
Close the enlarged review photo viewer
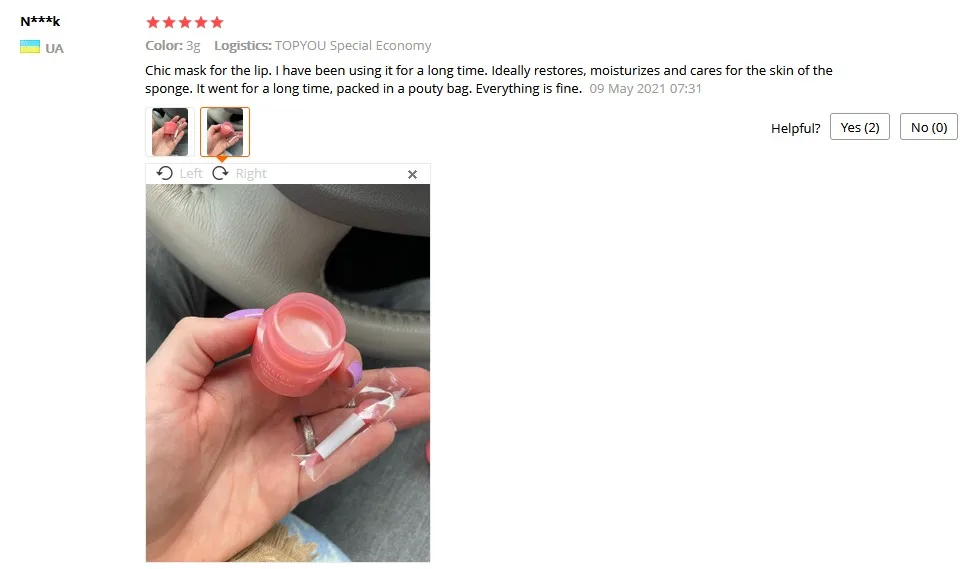(412, 174)
